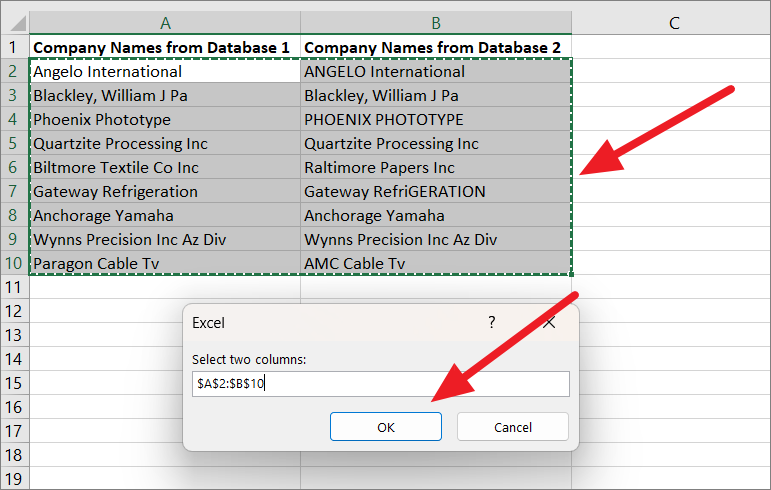Select column A header

(165, 23)
